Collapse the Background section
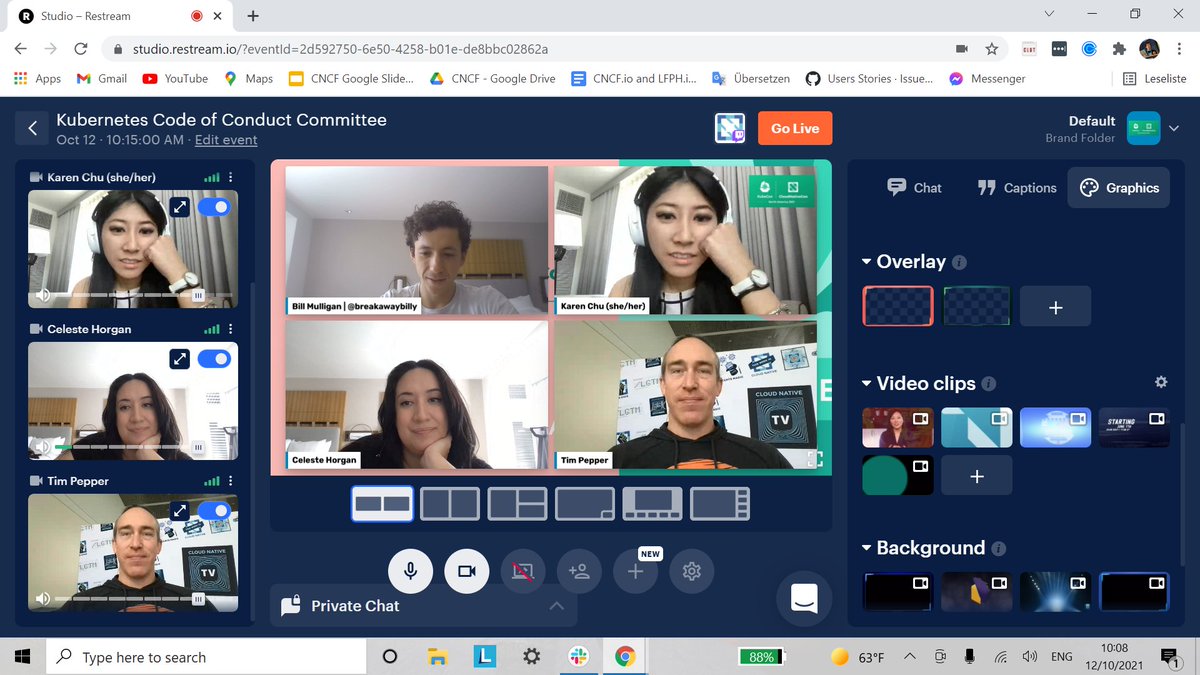Image resolution: width=1200 pixels, height=675 pixels. coord(866,548)
